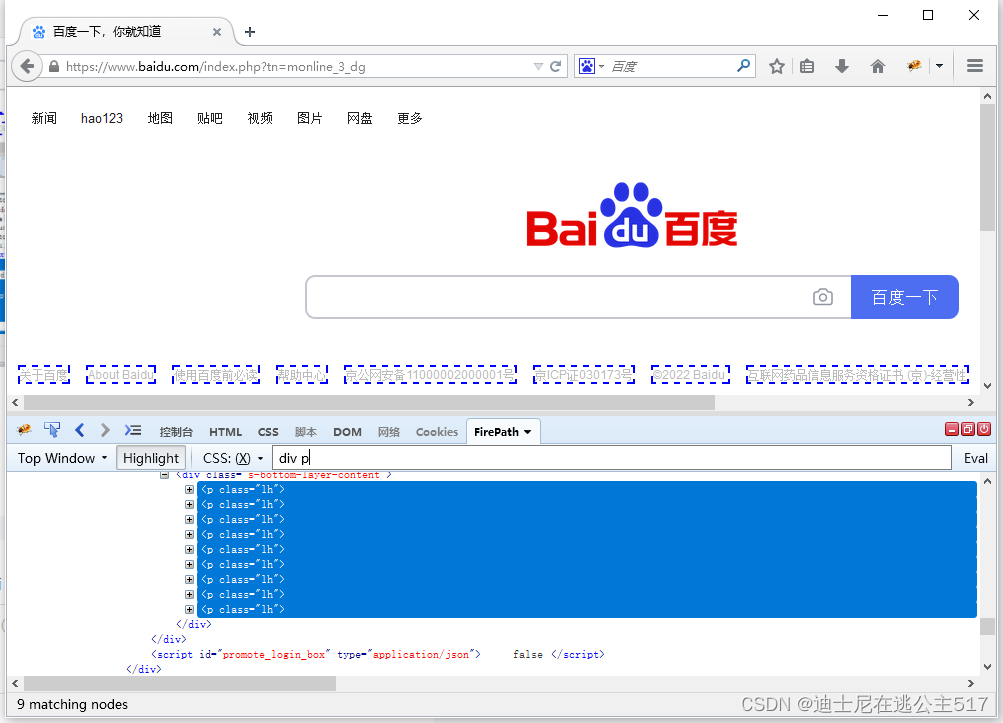Switch to the HTML tab
Viewport: 1003px width, 723px height.
pos(225,432)
